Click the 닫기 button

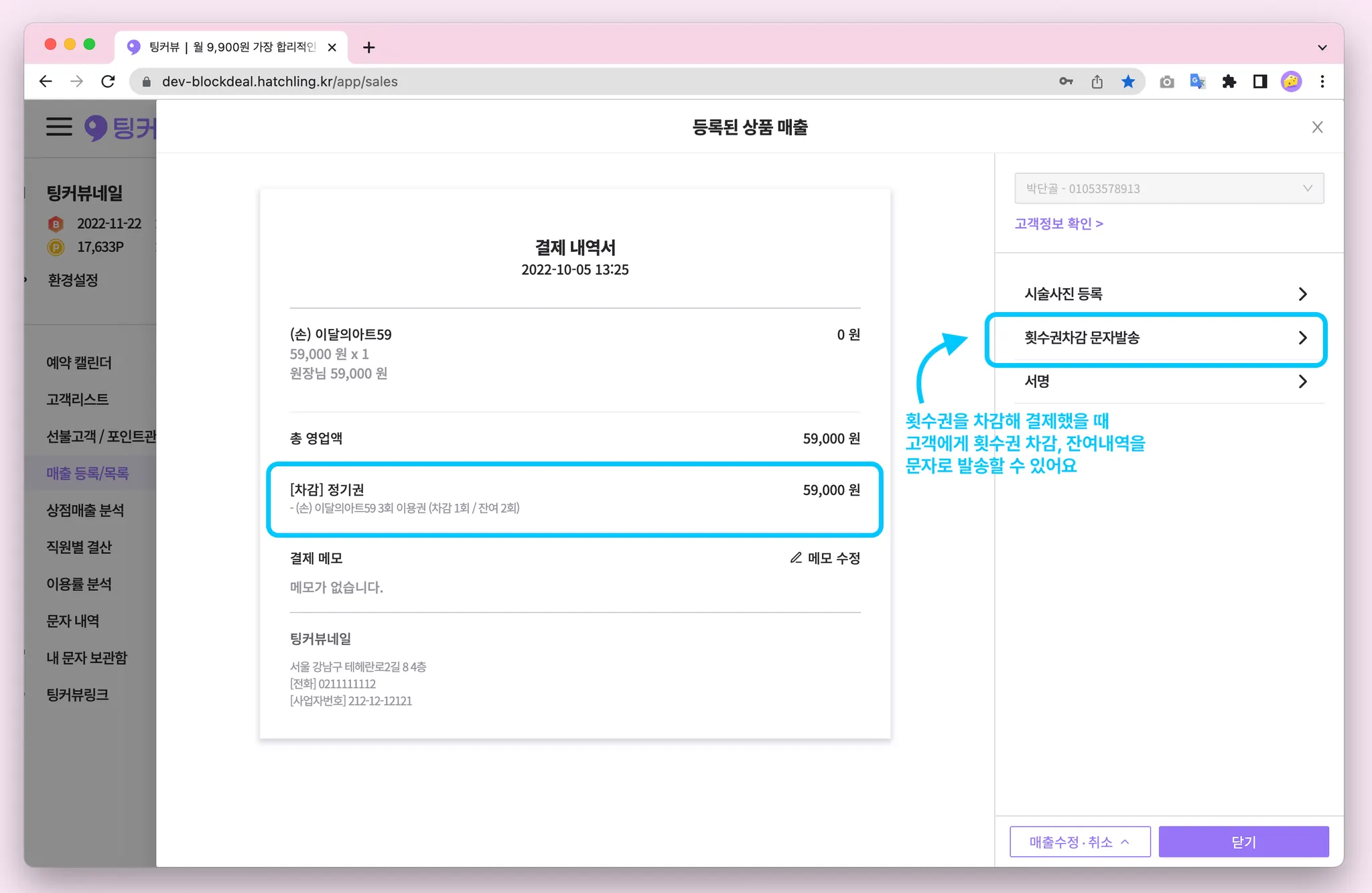(x=1243, y=842)
